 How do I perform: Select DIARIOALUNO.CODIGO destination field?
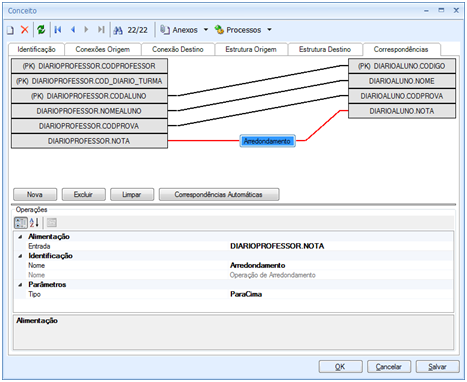coord(402,66)
